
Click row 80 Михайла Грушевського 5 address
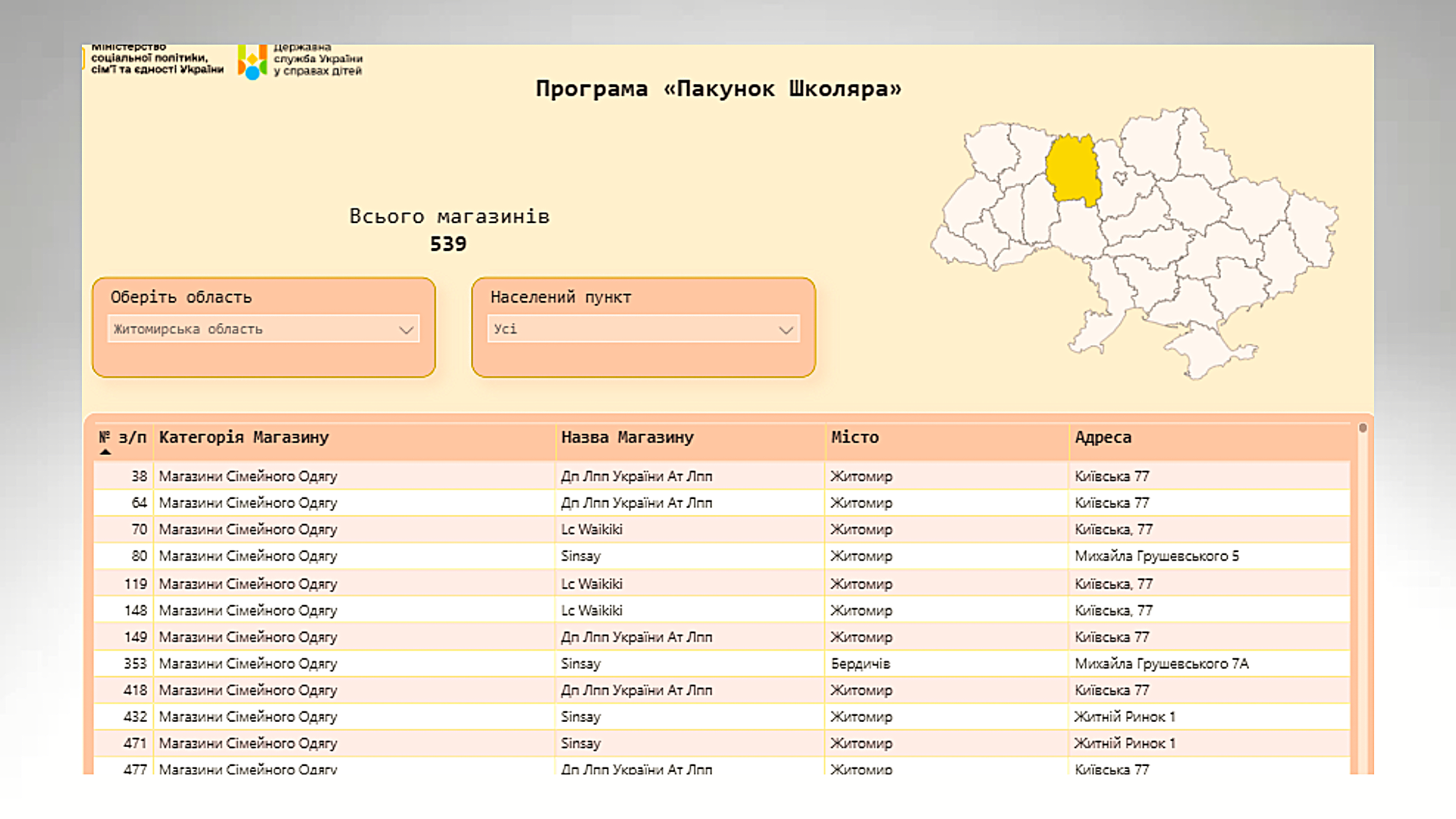pyautogui.click(x=1156, y=556)
